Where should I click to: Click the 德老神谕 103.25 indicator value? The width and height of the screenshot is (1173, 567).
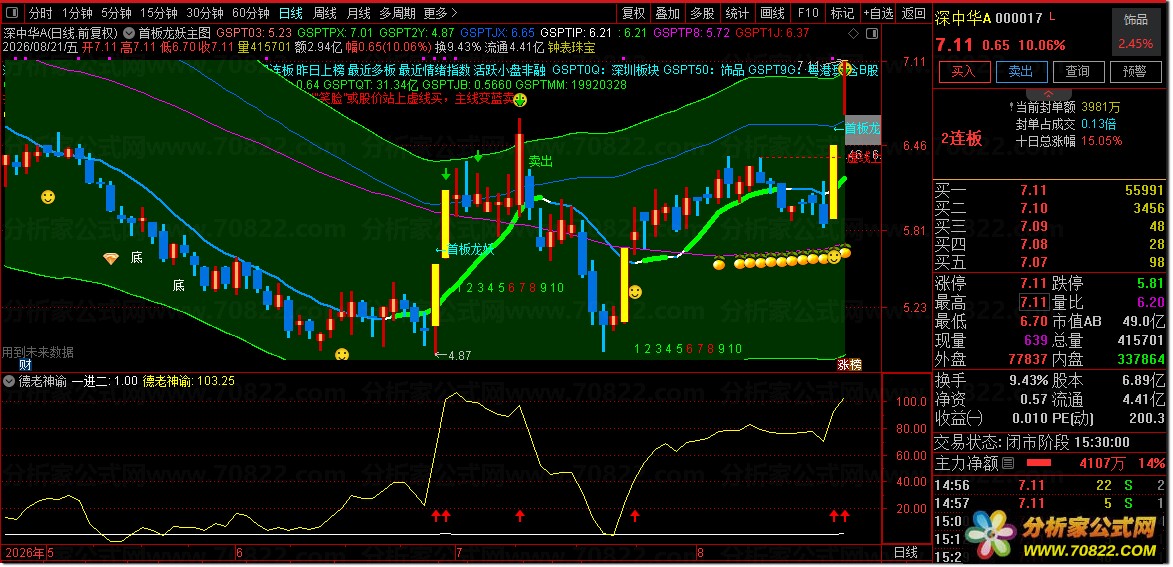tap(189, 381)
